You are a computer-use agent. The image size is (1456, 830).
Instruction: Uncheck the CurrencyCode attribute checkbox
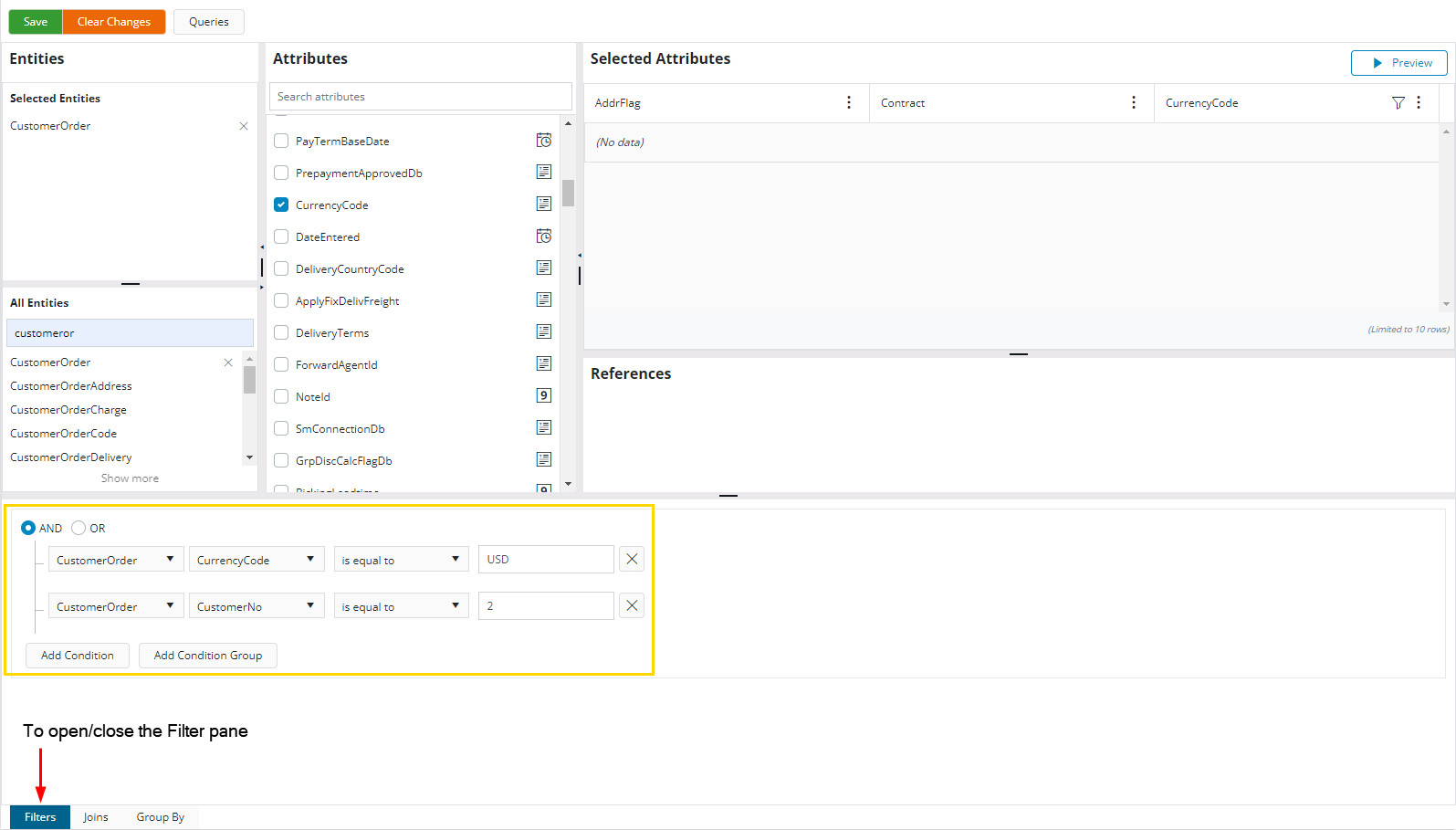[x=281, y=205]
